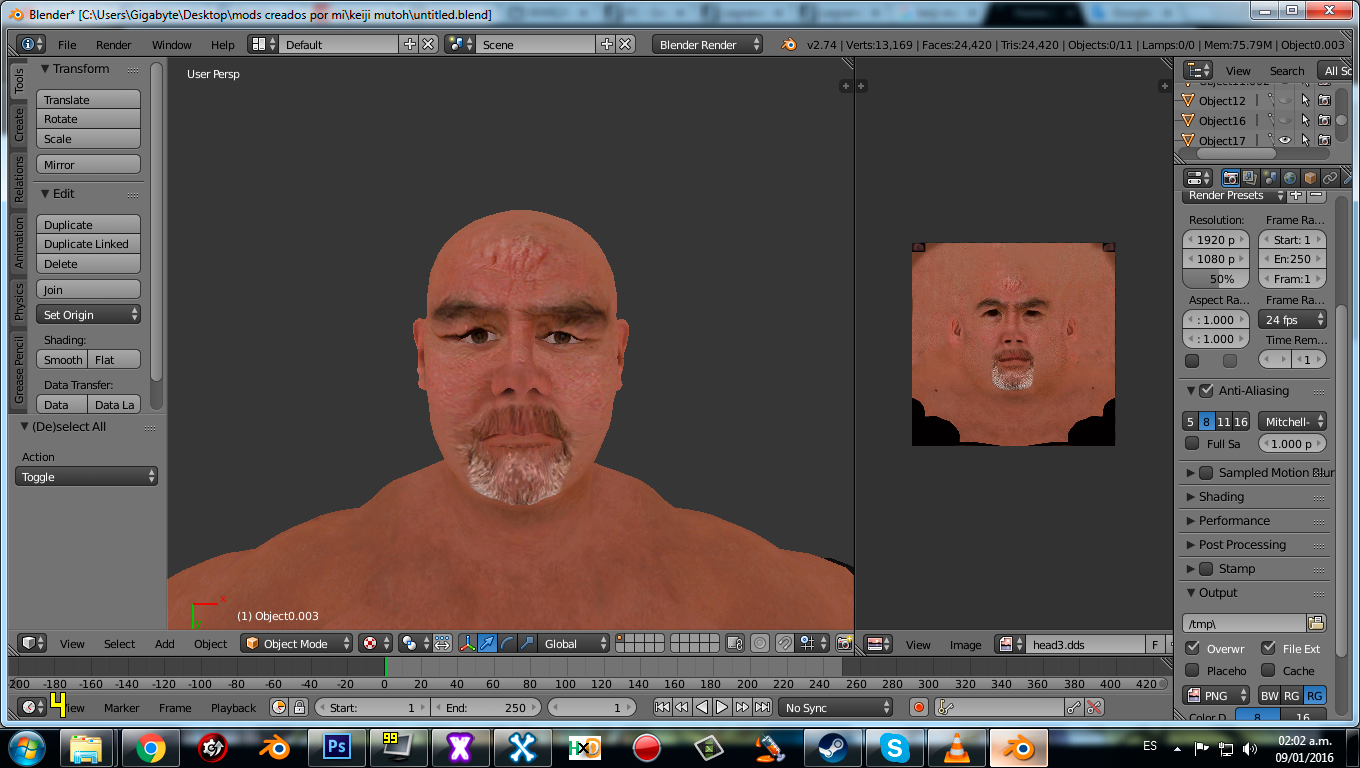Play the animation forward
The height and width of the screenshot is (768, 1360).
point(722,707)
